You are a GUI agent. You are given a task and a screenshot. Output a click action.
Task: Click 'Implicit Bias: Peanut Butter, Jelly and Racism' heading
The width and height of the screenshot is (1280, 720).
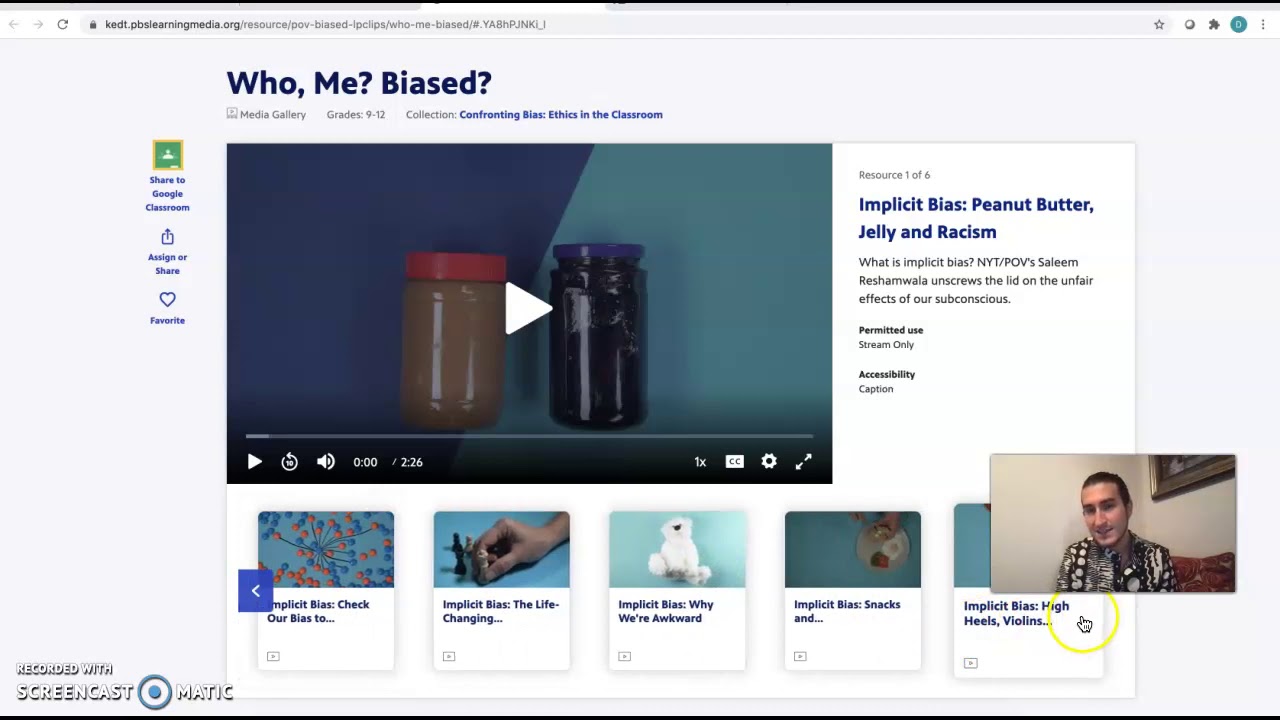click(x=976, y=218)
